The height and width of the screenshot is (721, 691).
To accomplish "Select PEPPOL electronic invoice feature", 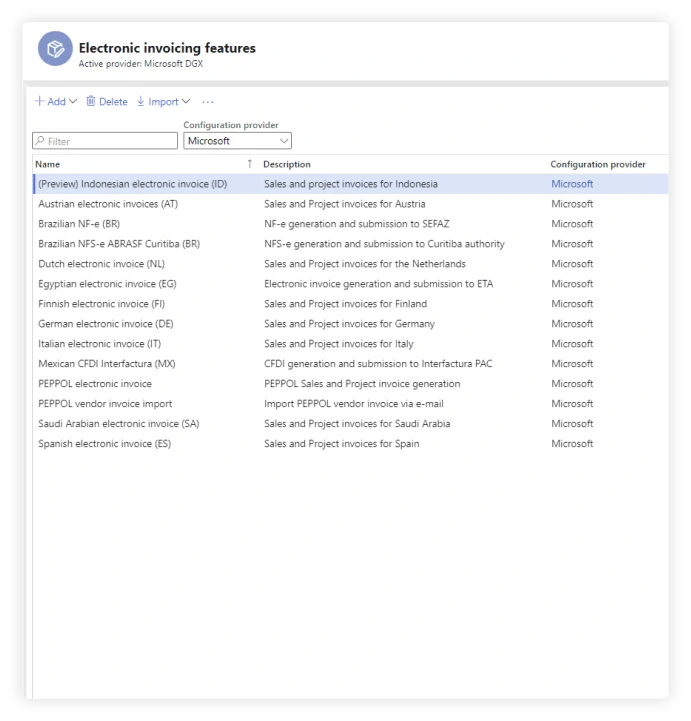I will click(x=95, y=384).
